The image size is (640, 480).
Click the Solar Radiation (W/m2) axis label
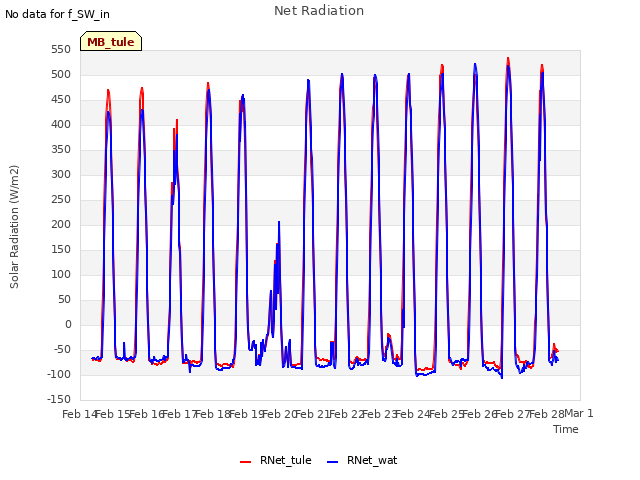point(14,227)
